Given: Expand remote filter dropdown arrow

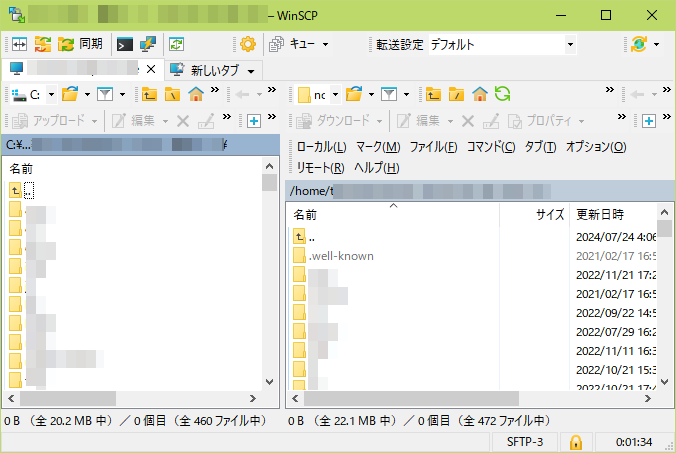Looking at the screenshot, I should (x=406, y=94).
